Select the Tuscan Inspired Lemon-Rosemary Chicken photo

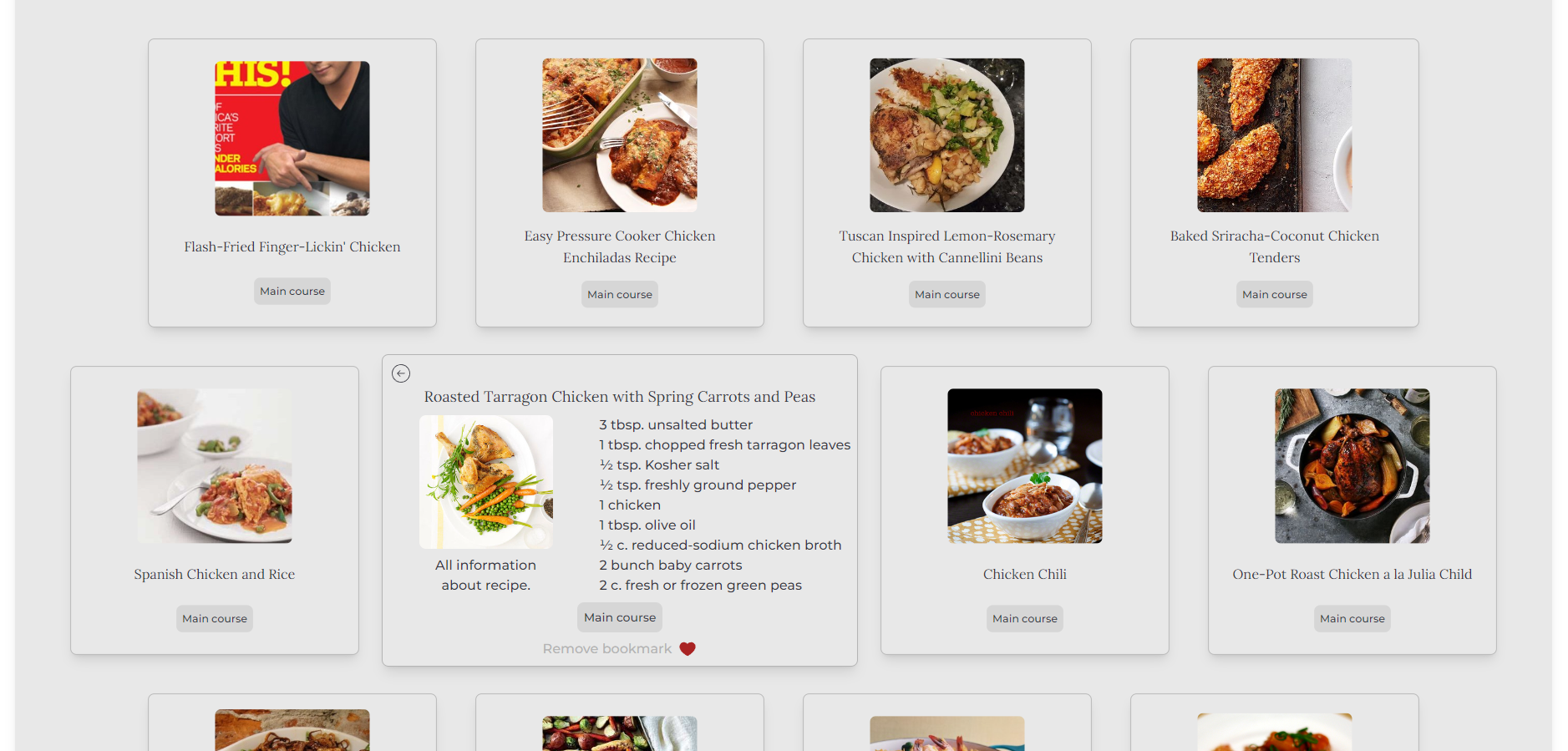pyautogui.click(x=947, y=134)
